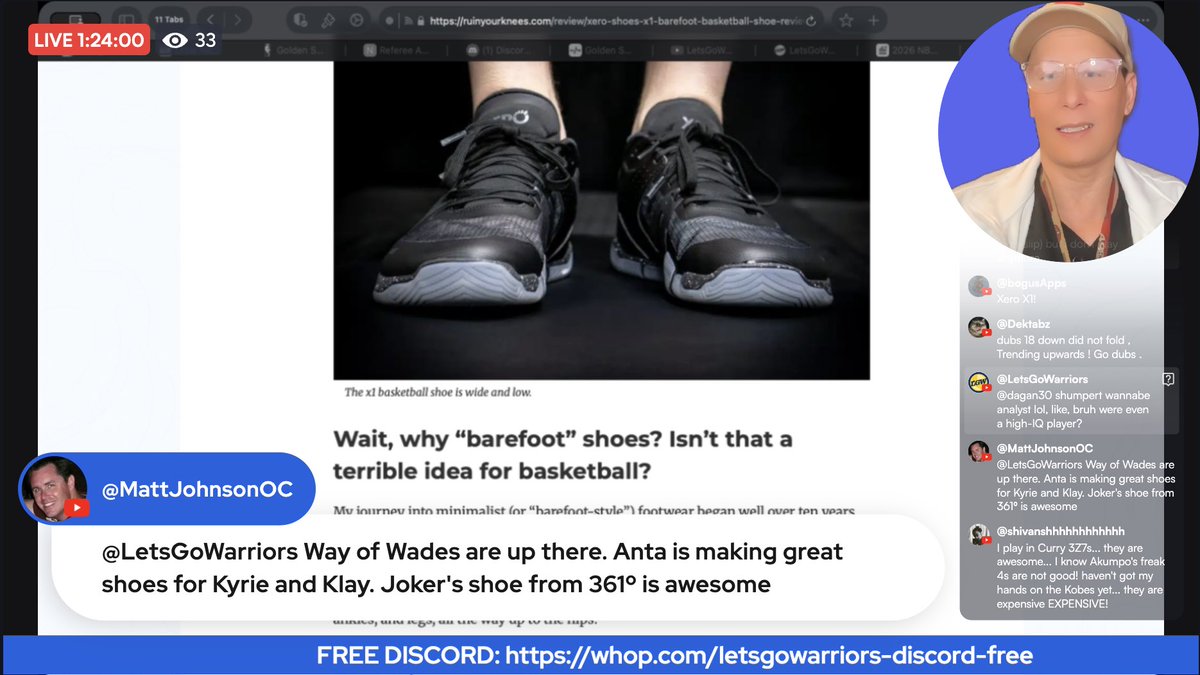The height and width of the screenshot is (675, 1200).
Task: Click the xero shoes photo in article
Action: tap(601, 220)
